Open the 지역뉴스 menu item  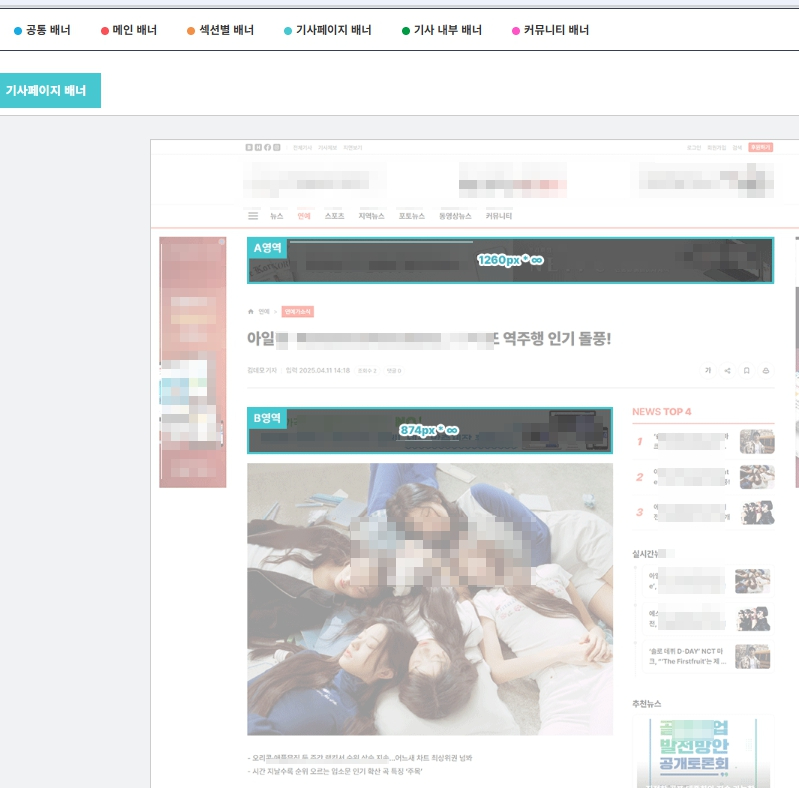pos(371,216)
